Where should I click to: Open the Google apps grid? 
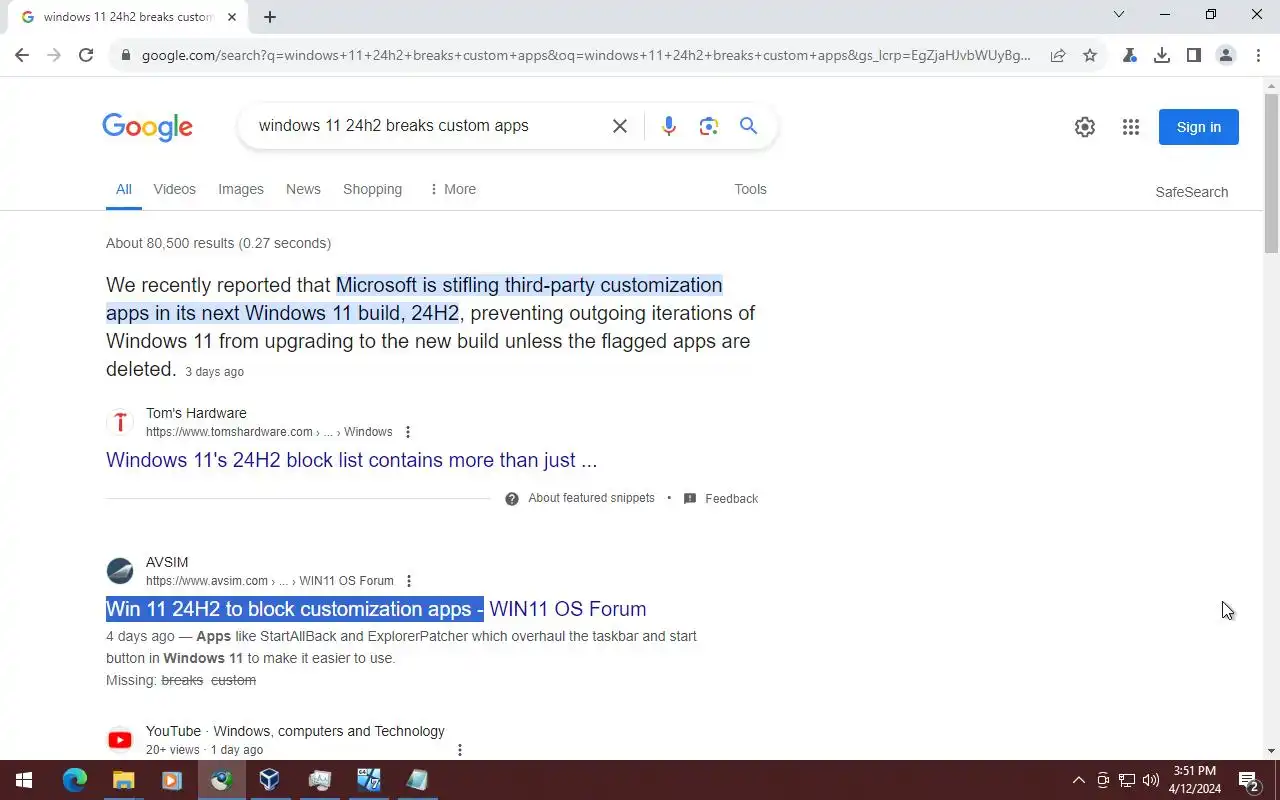pyautogui.click(x=1131, y=127)
